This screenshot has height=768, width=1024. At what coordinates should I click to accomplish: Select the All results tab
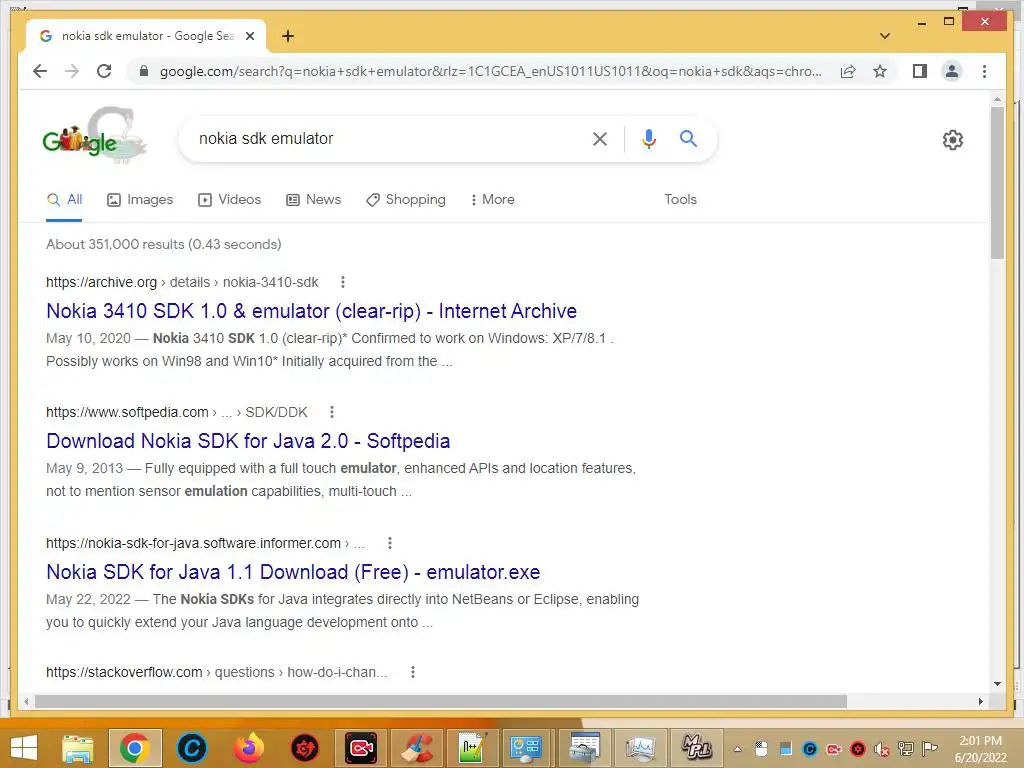64,200
